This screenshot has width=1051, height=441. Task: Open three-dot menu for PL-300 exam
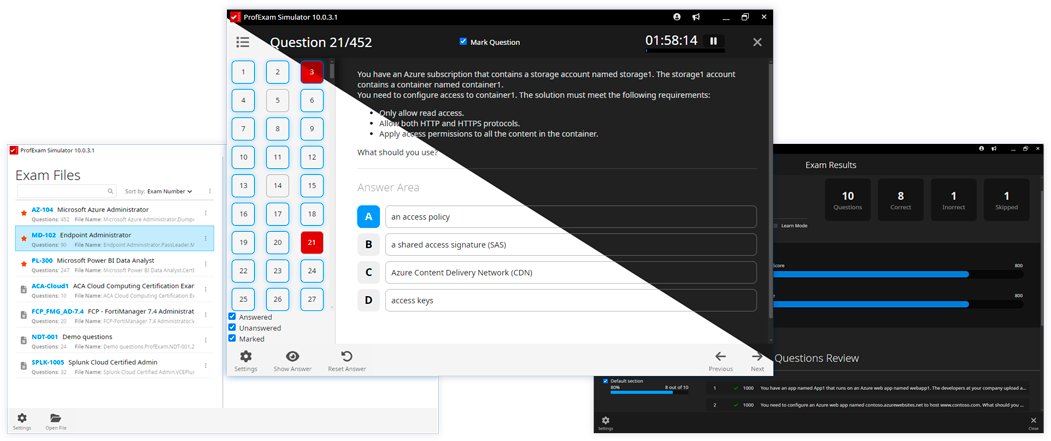[x=206, y=264]
